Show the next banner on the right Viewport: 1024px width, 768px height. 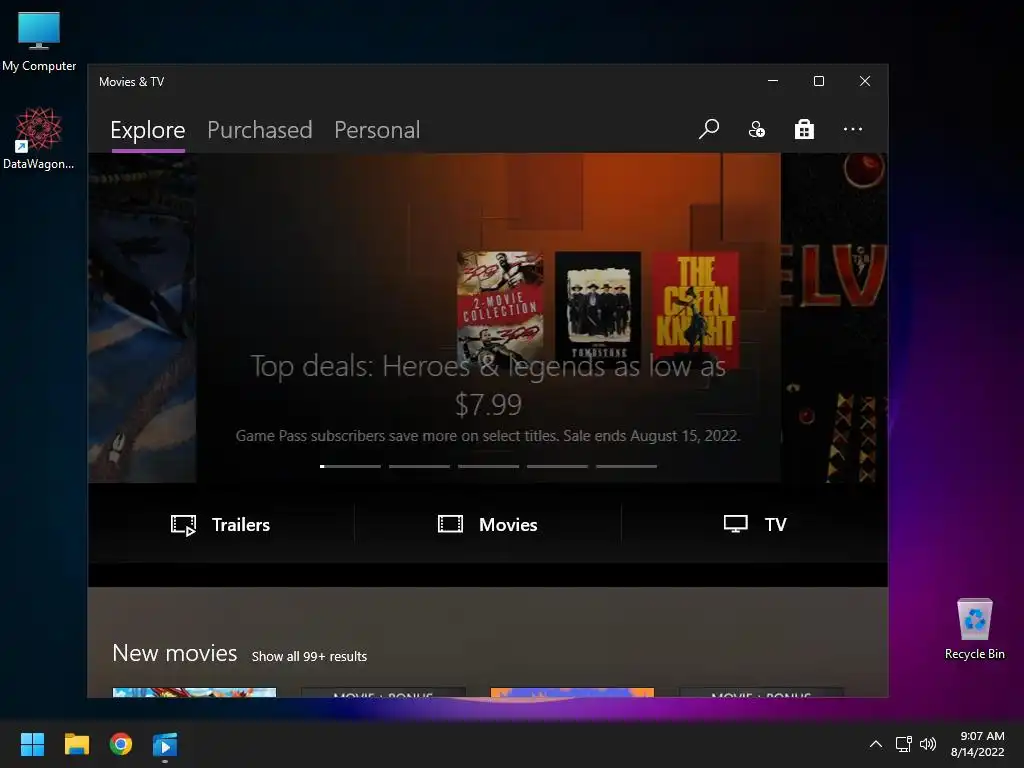pyautogui.click(x=834, y=317)
